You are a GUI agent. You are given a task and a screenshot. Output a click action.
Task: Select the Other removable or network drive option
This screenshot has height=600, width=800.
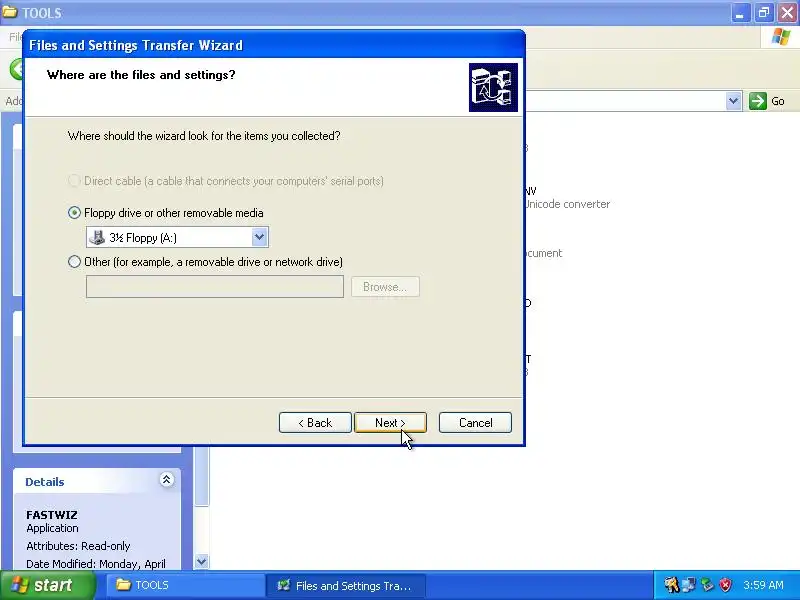pyautogui.click(x=74, y=262)
